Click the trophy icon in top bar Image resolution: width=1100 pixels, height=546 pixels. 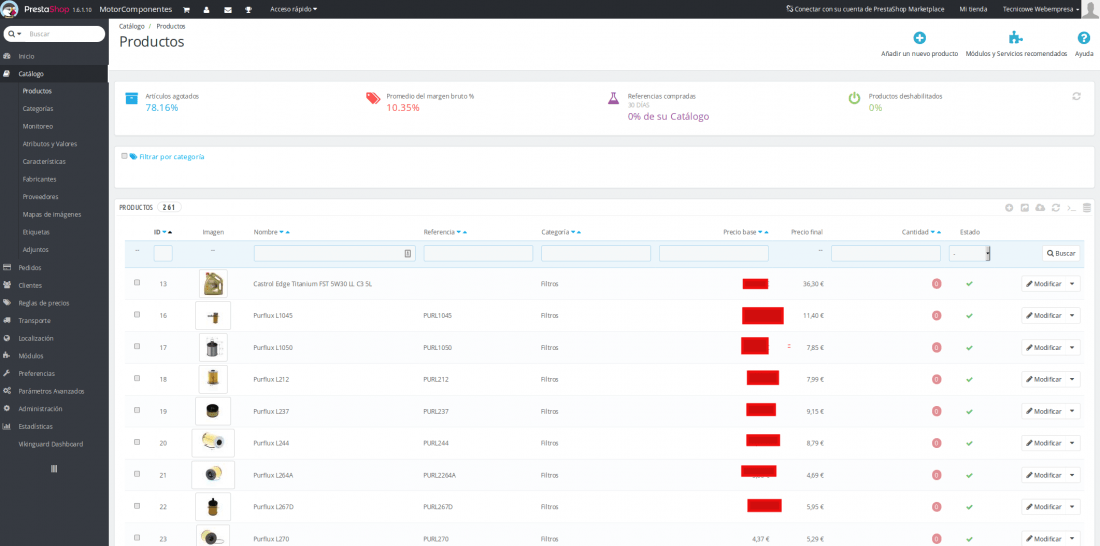[x=248, y=10]
